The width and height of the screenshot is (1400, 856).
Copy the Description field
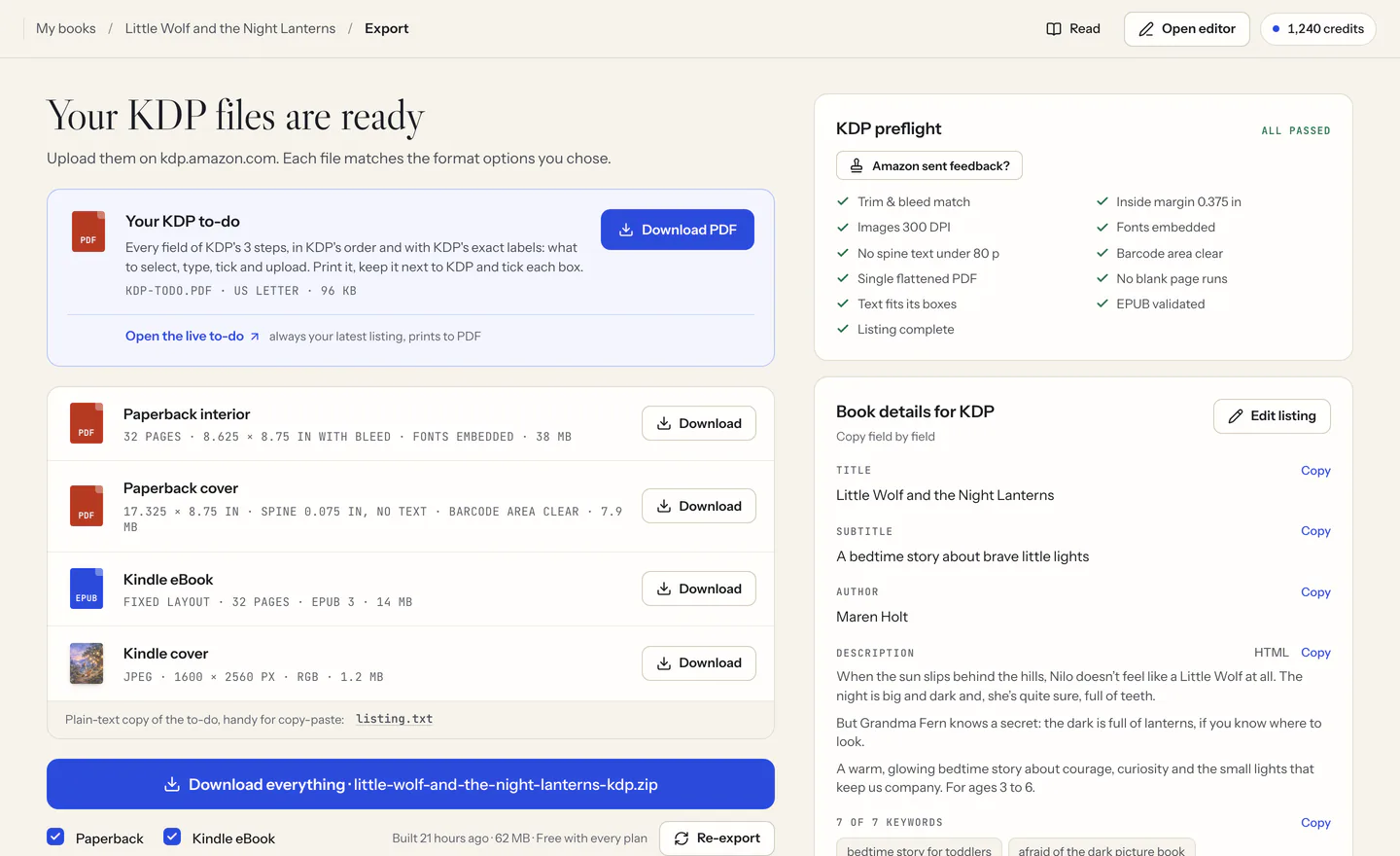(1315, 653)
